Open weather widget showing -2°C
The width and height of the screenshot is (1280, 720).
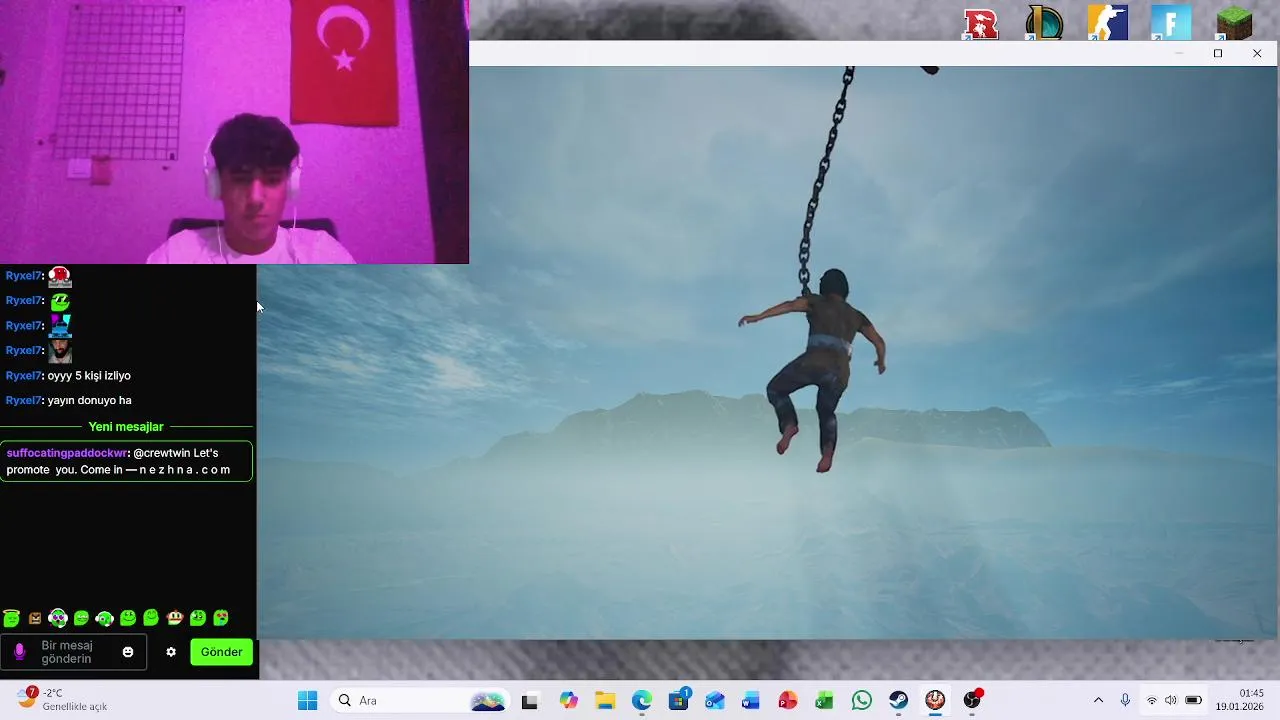(x=62, y=699)
